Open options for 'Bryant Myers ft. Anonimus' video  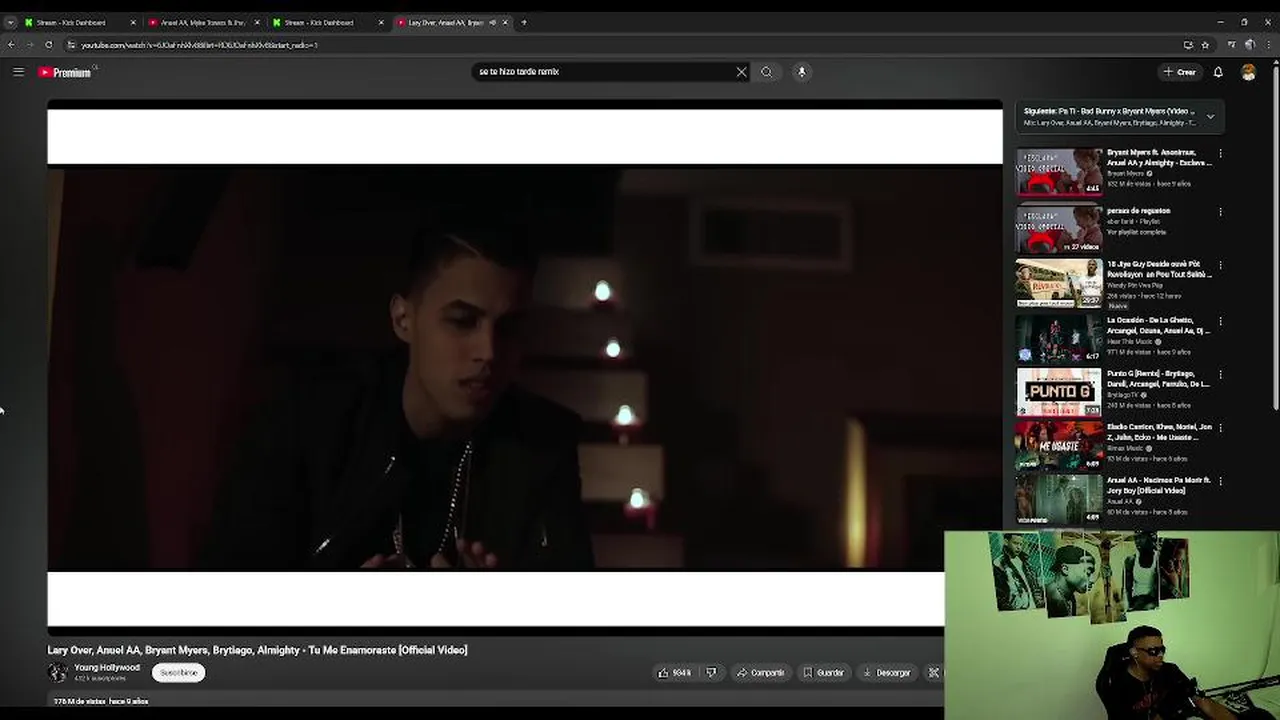pyautogui.click(x=1220, y=155)
